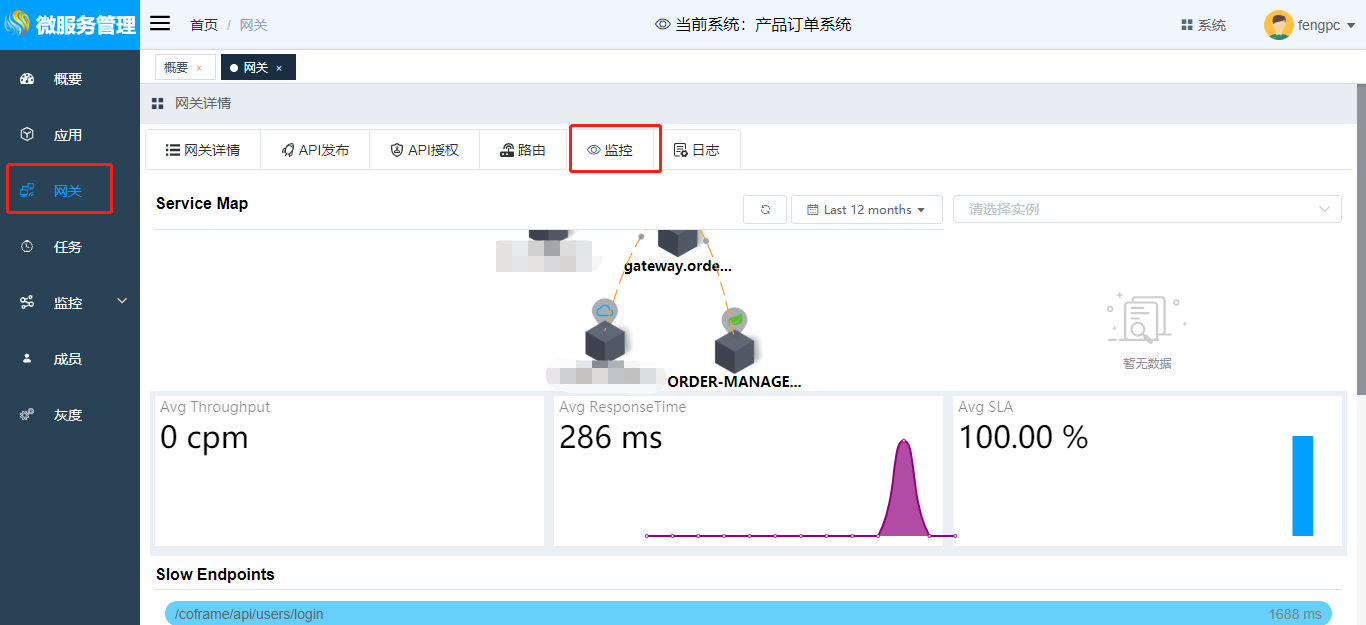Image resolution: width=1366 pixels, height=625 pixels.
Task: Open 概要 in the left sidebar
Action: point(68,79)
